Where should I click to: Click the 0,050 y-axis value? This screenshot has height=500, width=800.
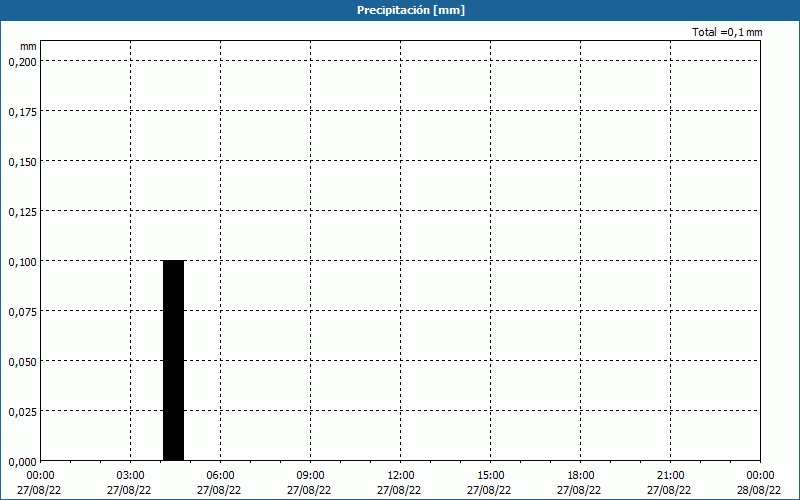[x=23, y=362]
